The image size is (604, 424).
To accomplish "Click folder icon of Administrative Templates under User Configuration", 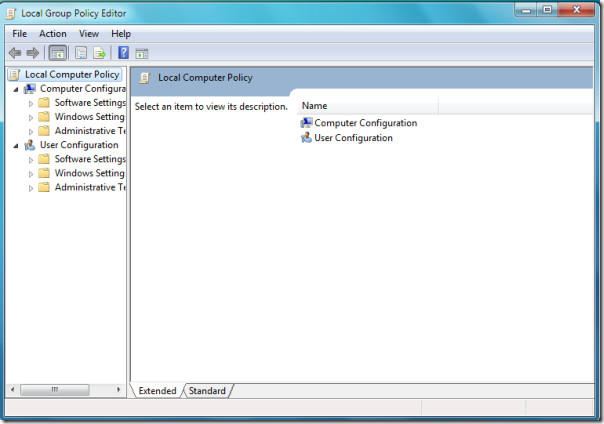I will coord(44,187).
